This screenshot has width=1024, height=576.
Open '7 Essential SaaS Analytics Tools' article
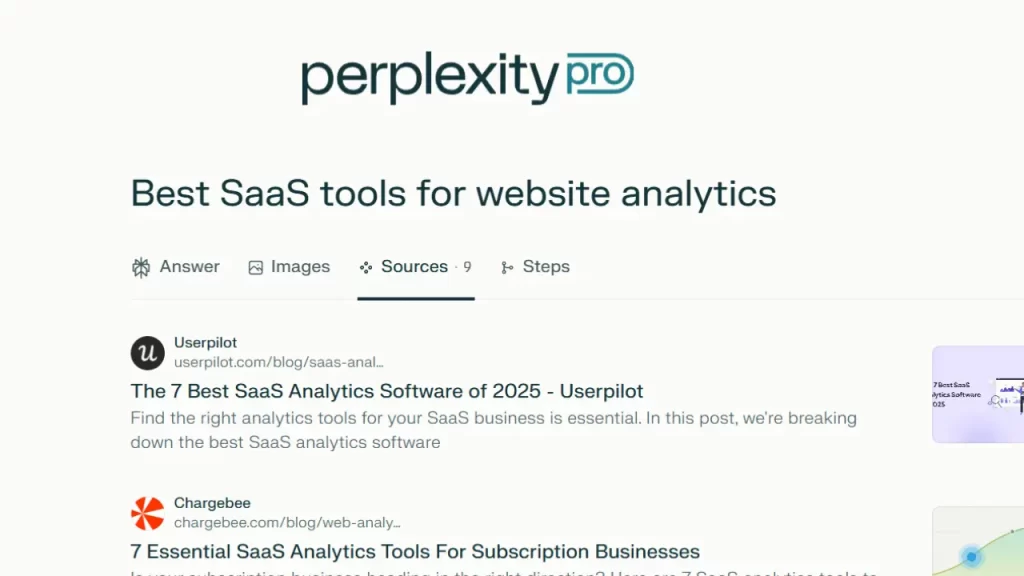415,551
